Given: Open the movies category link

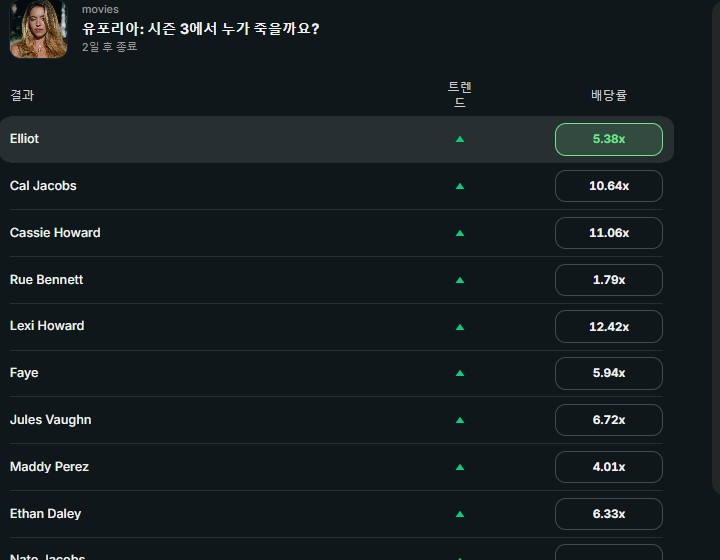Looking at the screenshot, I should [x=100, y=9].
